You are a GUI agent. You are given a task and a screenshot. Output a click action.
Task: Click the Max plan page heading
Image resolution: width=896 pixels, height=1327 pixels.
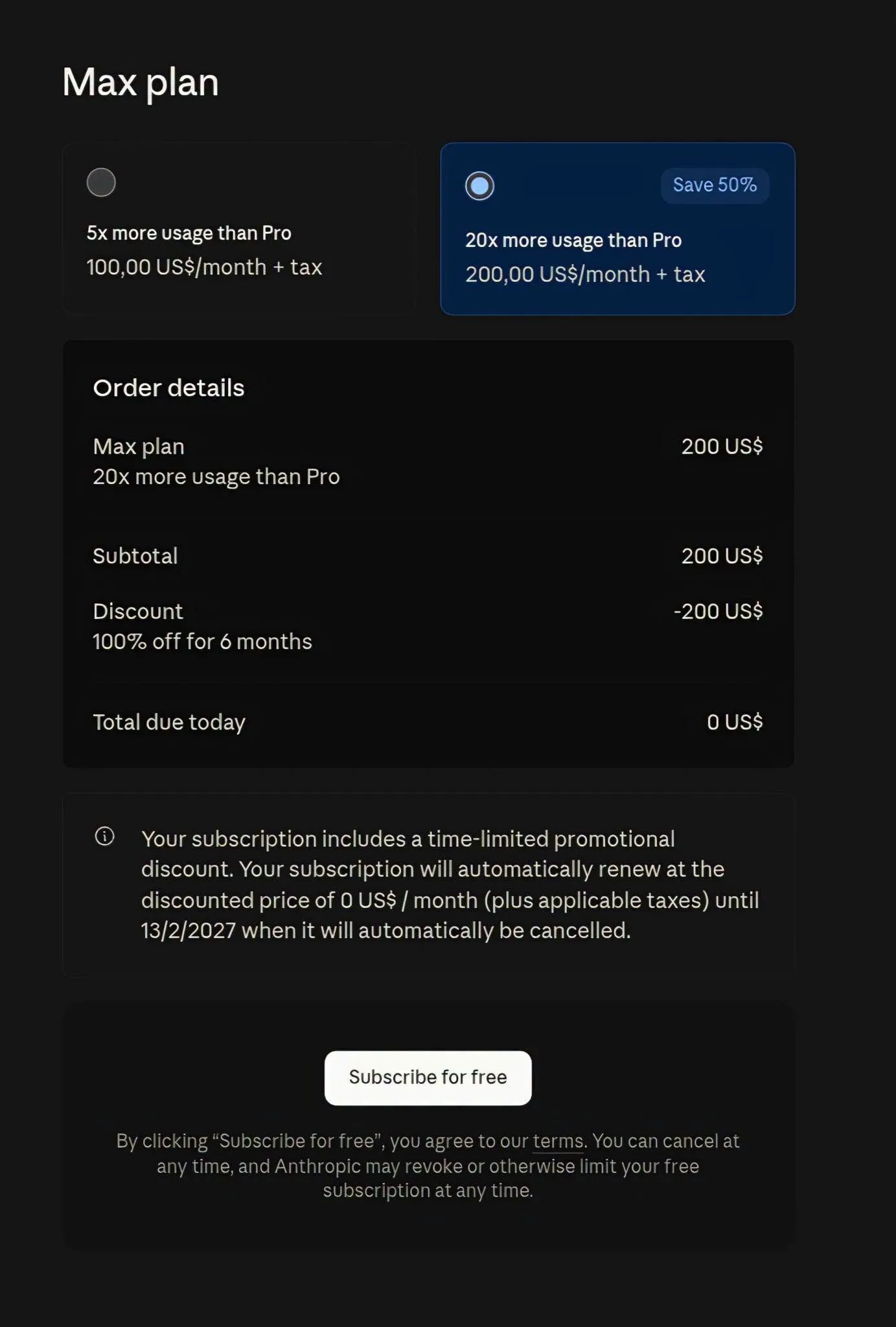point(141,83)
